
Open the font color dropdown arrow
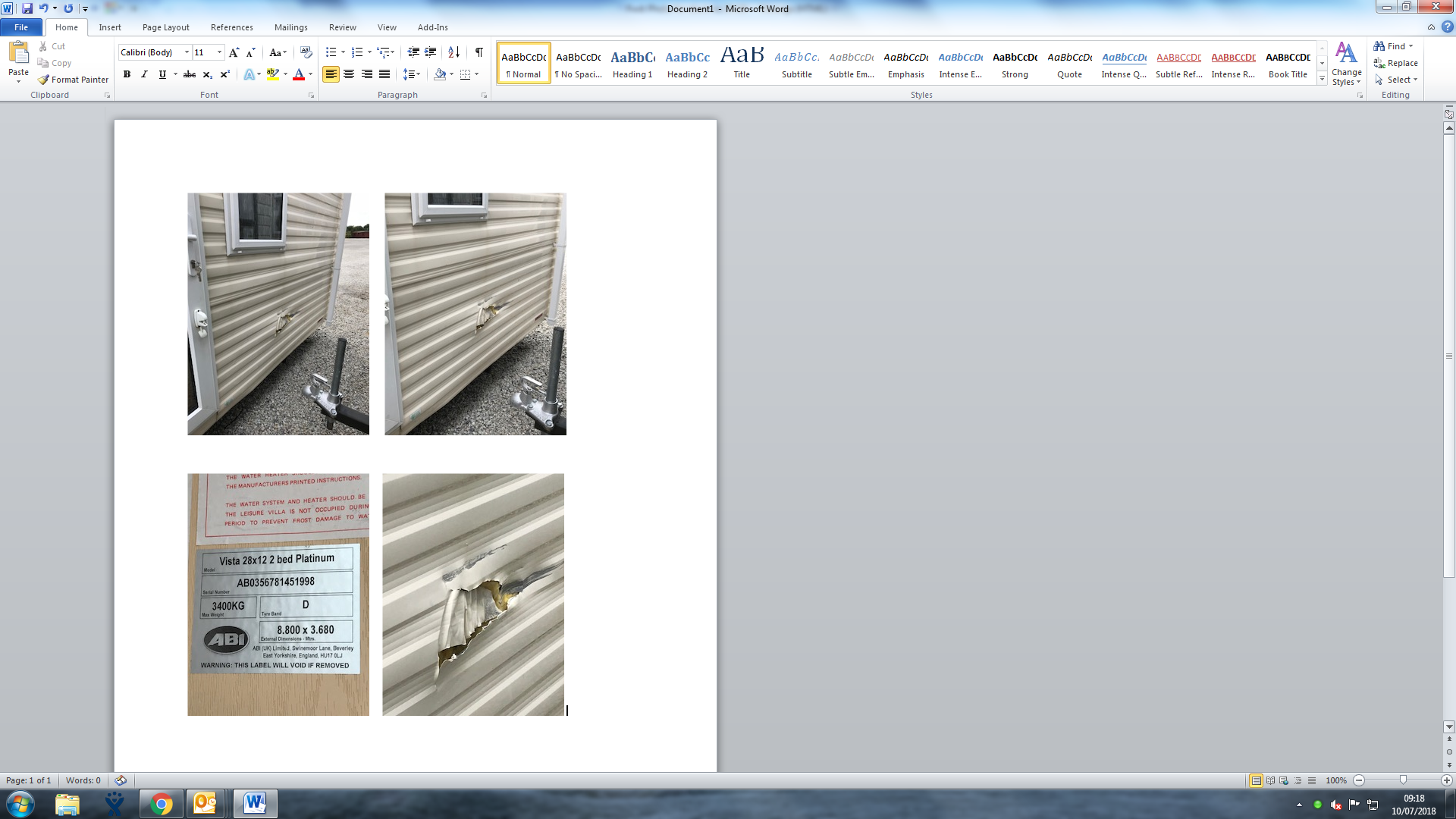pyautogui.click(x=311, y=74)
